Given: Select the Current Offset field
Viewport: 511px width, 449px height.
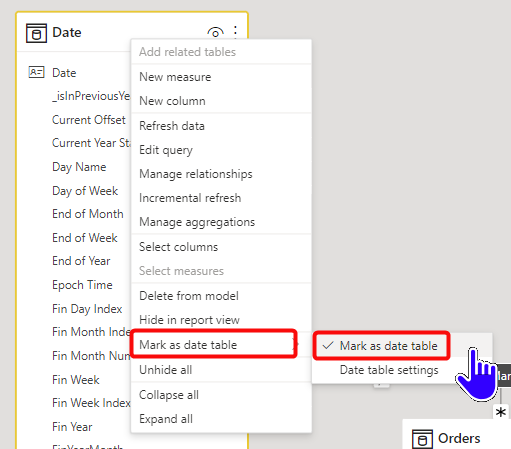Looking at the screenshot, I should point(89,120).
